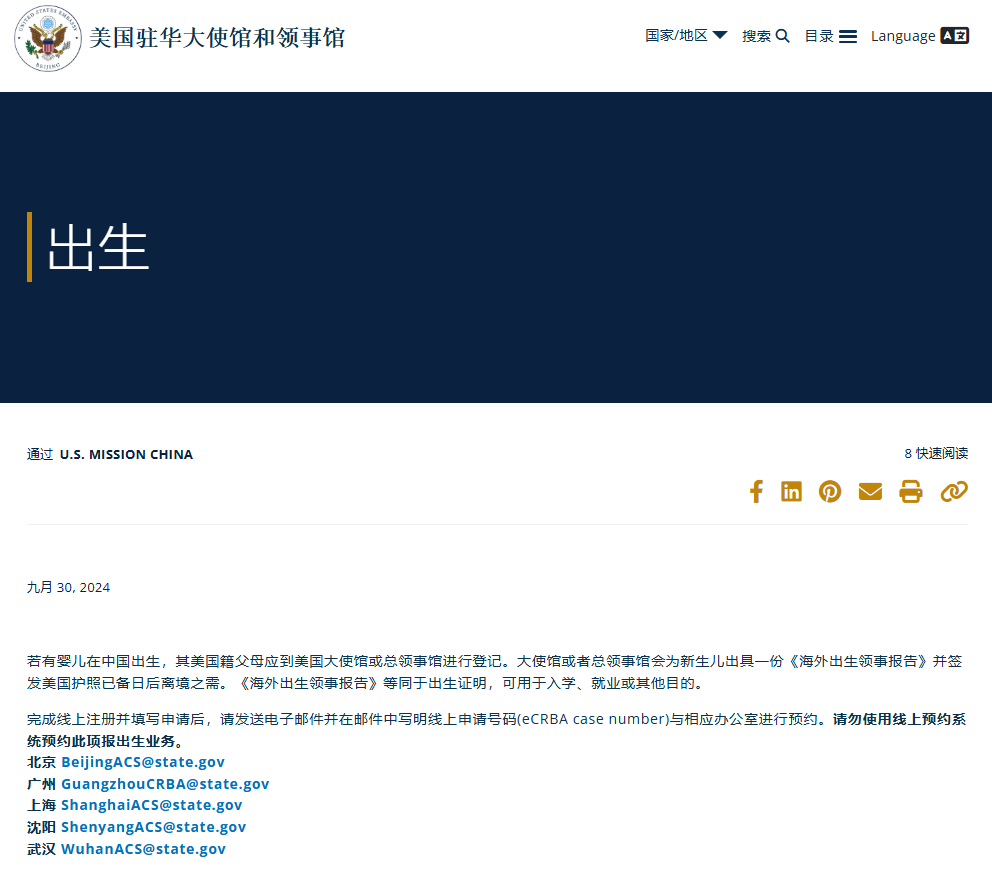992x873 pixels.
Task: Click the 北京 city label
Action: point(42,762)
